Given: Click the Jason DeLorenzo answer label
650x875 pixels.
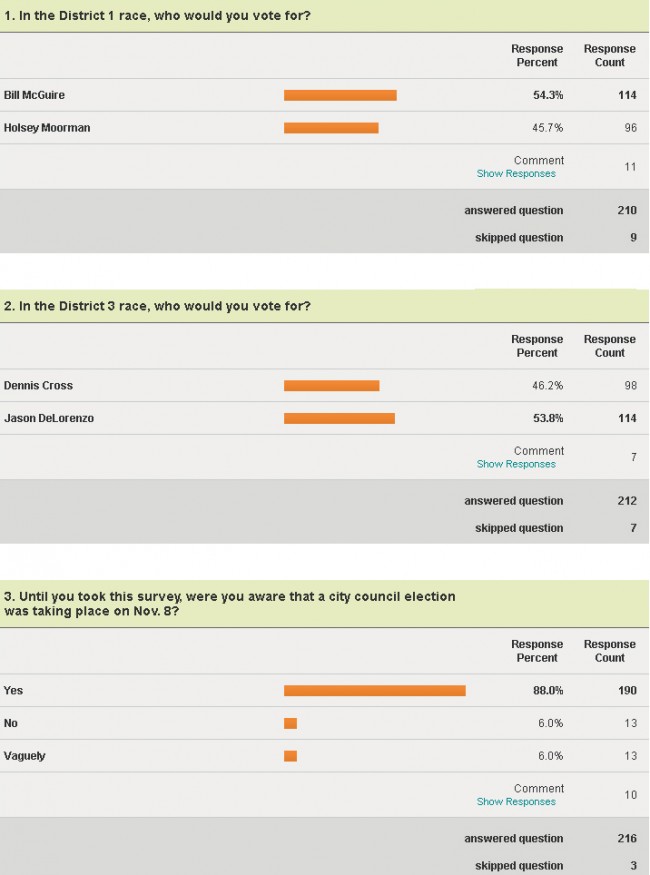Looking at the screenshot, I should click(x=49, y=419).
